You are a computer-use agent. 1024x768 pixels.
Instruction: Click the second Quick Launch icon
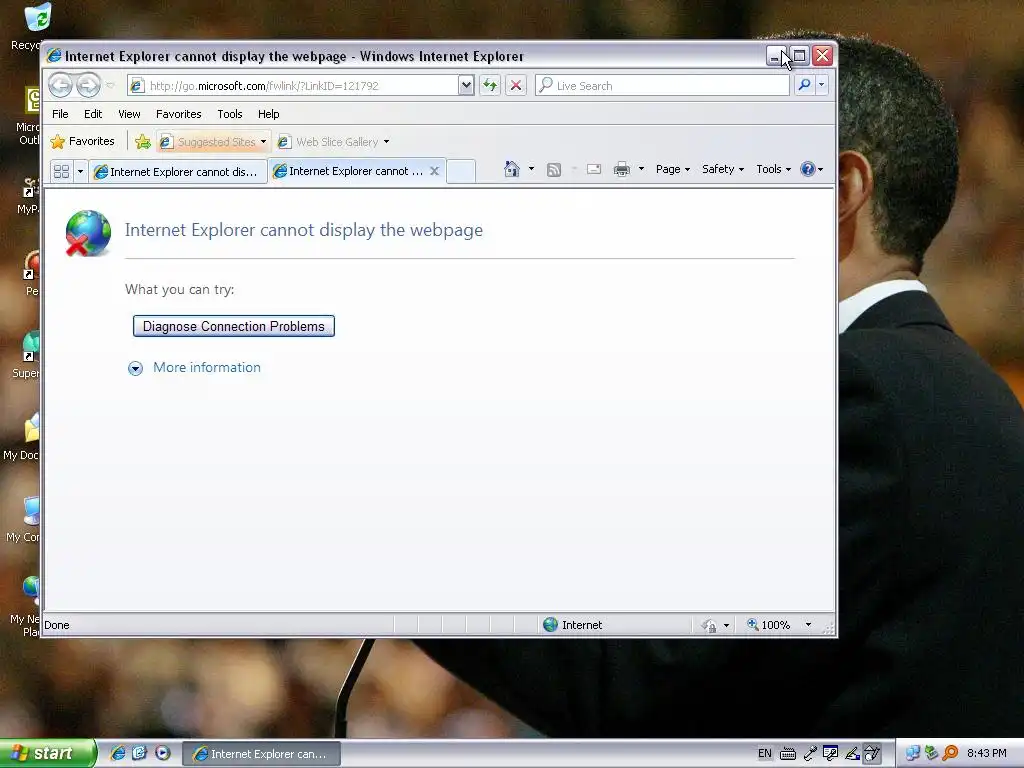(140, 753)
